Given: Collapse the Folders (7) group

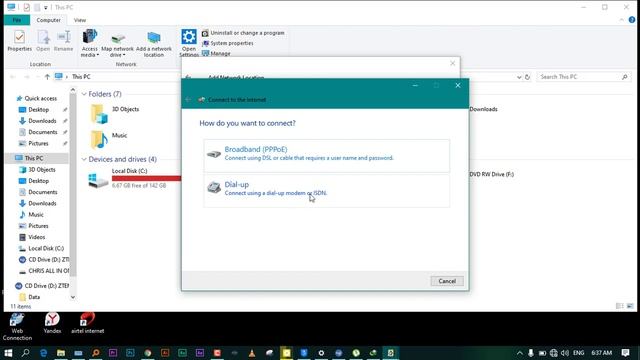Looking at the screenshot, I should tap(84, 94).
